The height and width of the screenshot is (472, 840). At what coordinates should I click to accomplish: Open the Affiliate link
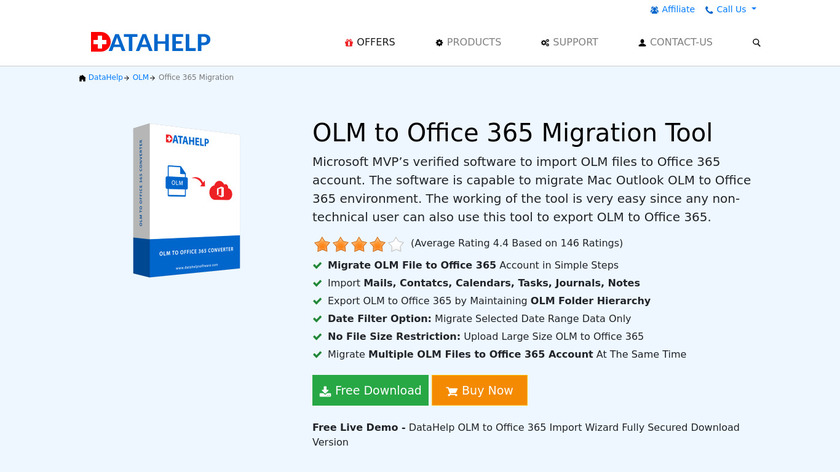pyautogui.click(x=672, y=9)
